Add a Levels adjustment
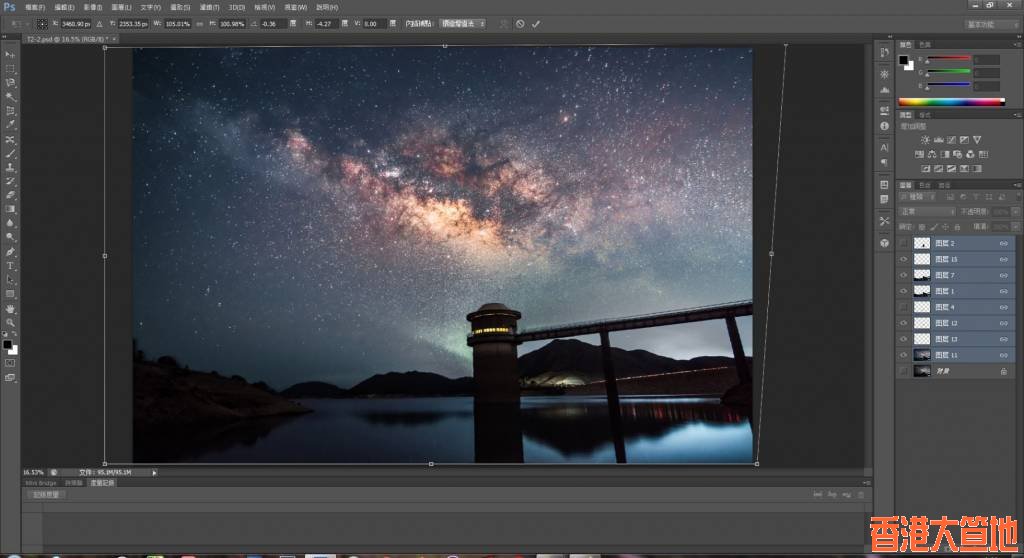This screenshot has width=1024, height=558. pyautogui.click(x=938, y=140)
